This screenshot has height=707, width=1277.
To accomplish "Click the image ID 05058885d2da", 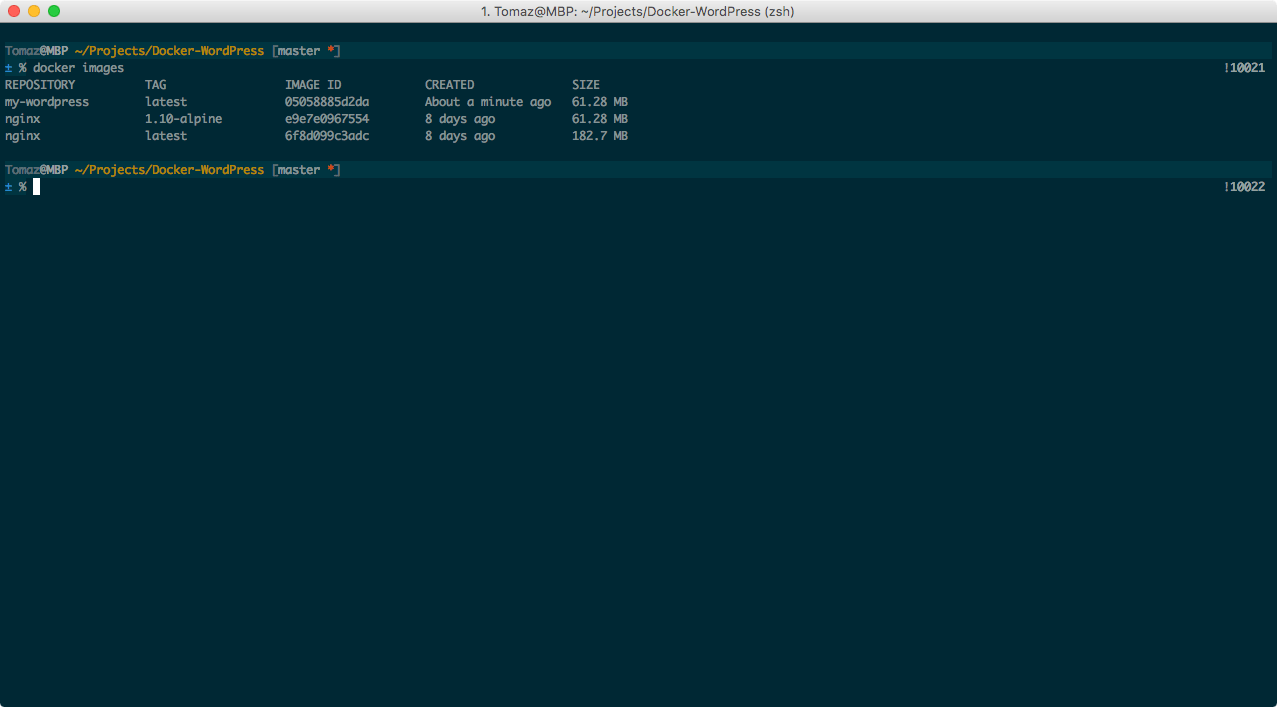I will click(x=327, y=102).
